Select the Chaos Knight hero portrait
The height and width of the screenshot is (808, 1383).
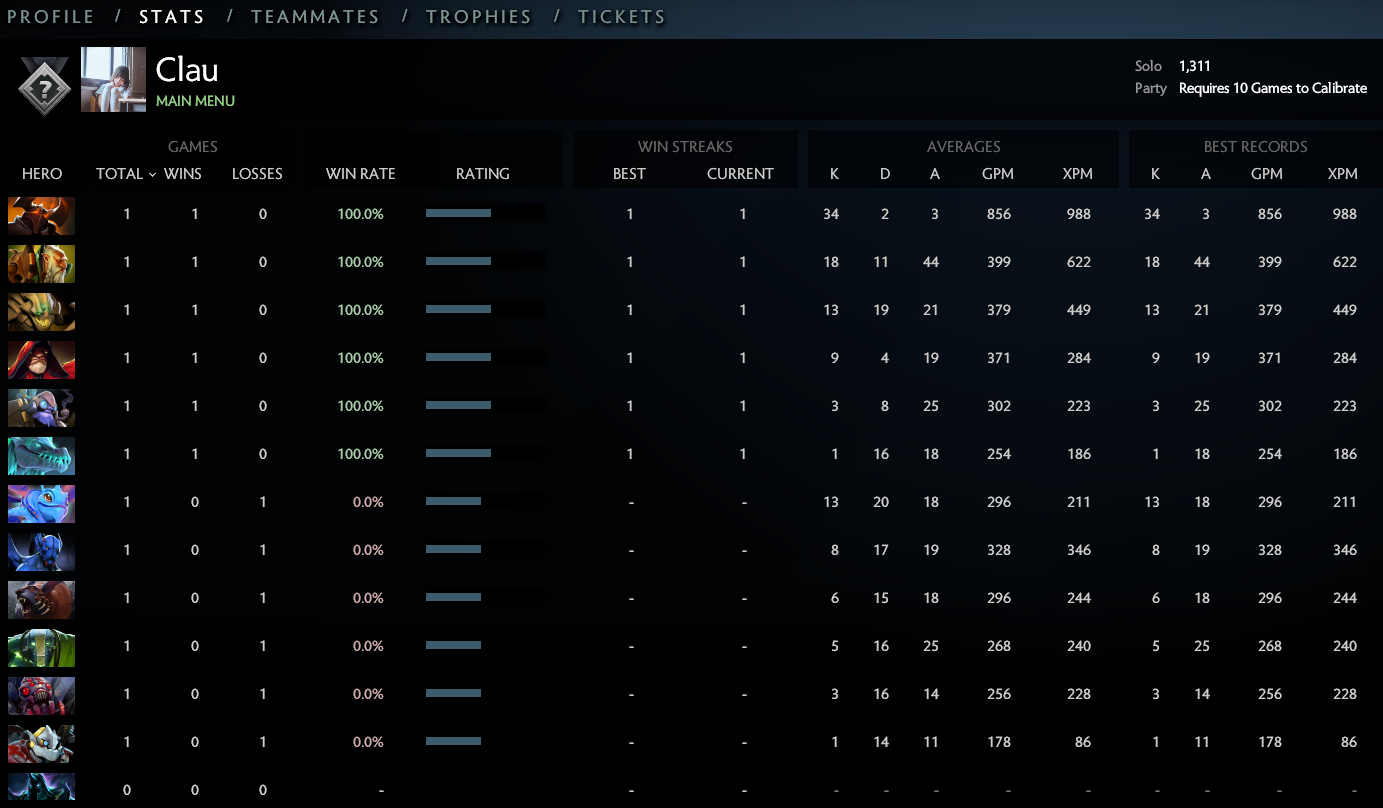click(41, 215)
